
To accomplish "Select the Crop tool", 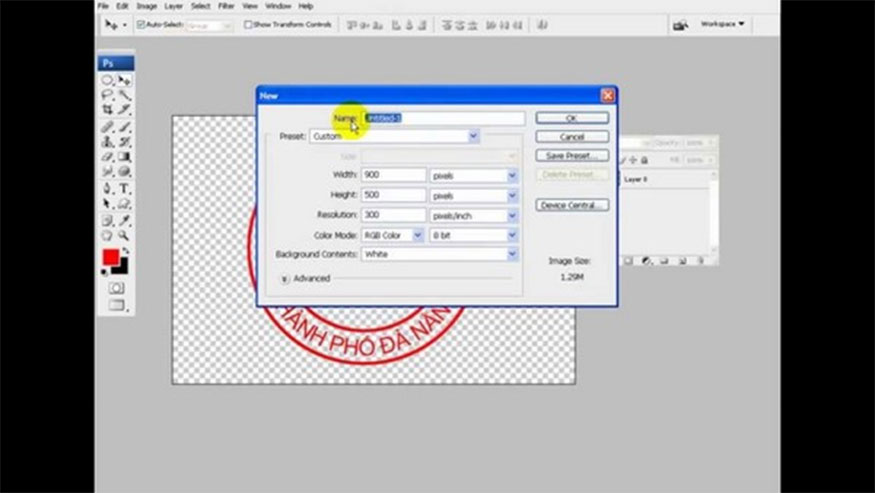I will [107, 110].
